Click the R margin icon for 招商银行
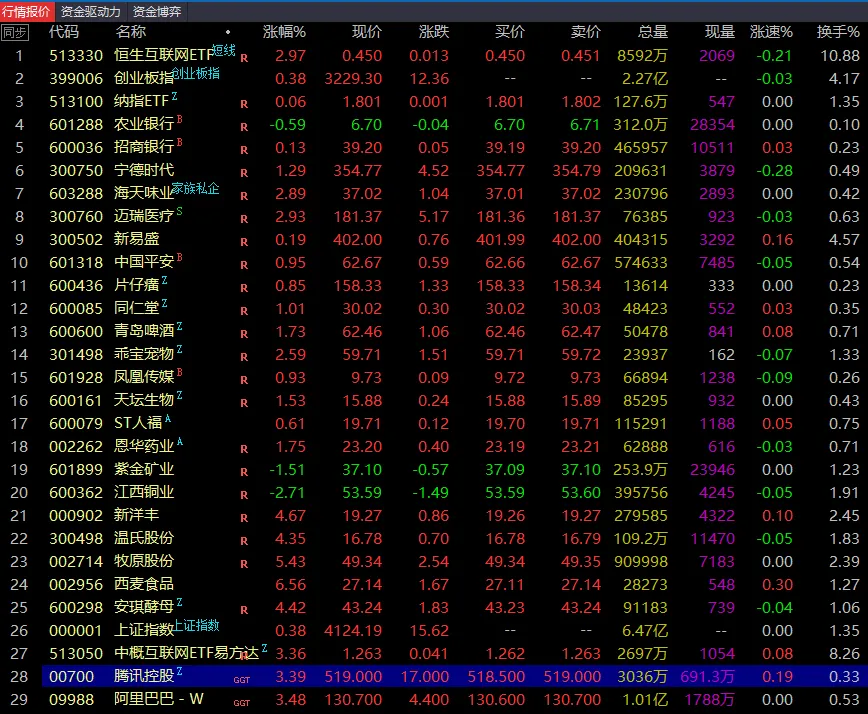The width and height of the screenshot is (868, 714). 244,150
